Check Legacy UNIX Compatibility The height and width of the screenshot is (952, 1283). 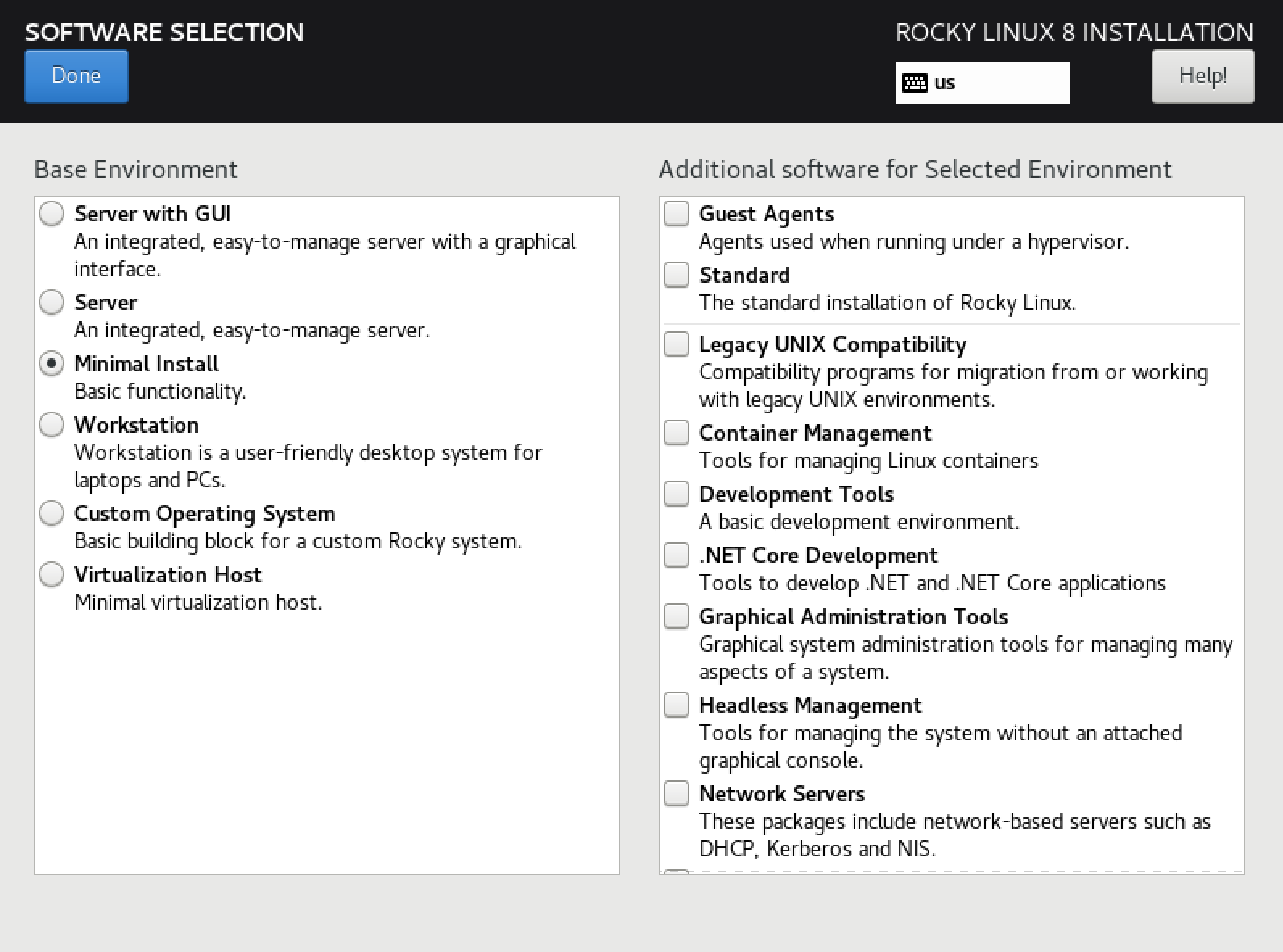tap(677, 345)
